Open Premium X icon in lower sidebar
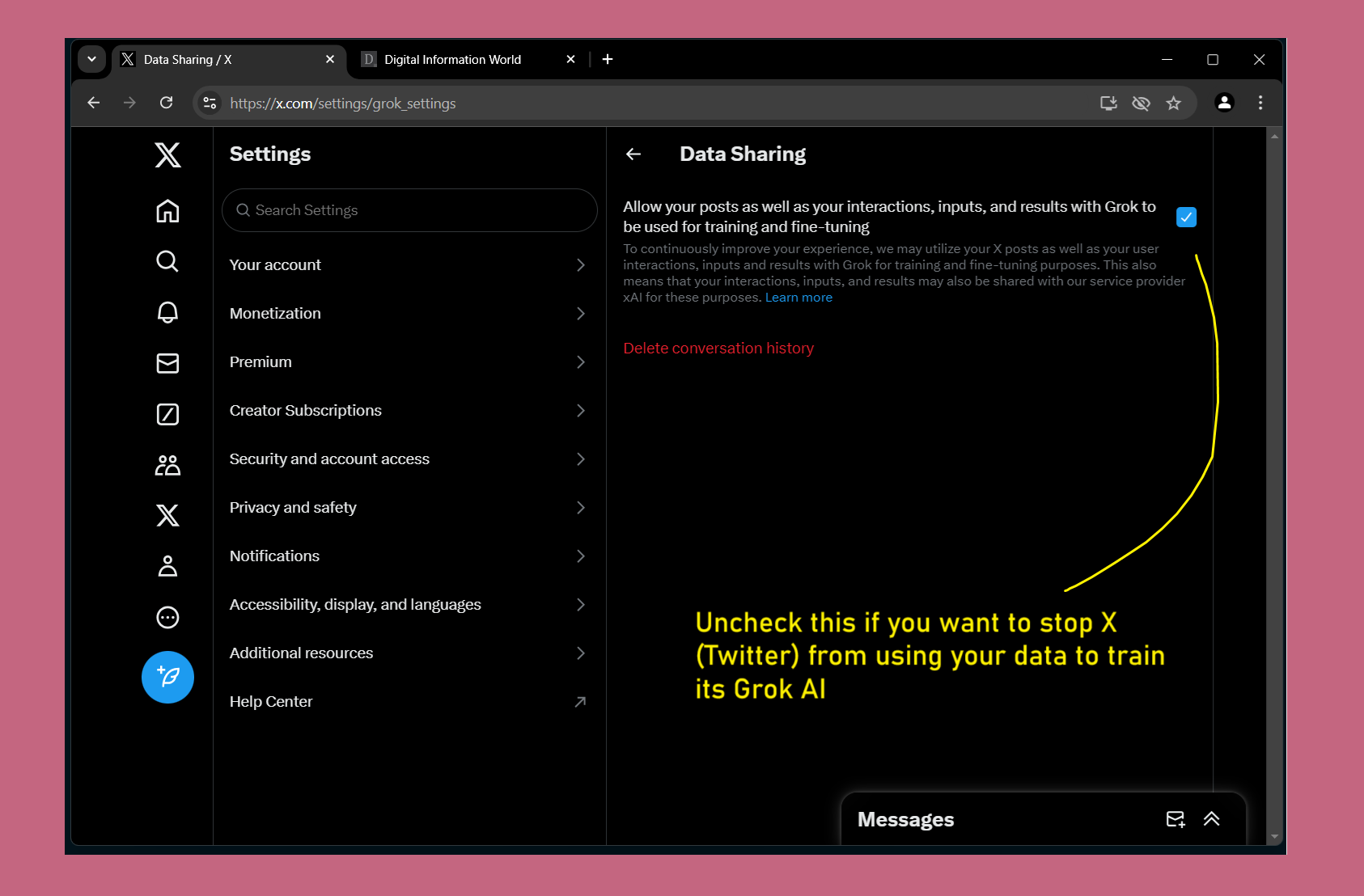The height and width of the screenshot is (896, 1364). (167, 515)
